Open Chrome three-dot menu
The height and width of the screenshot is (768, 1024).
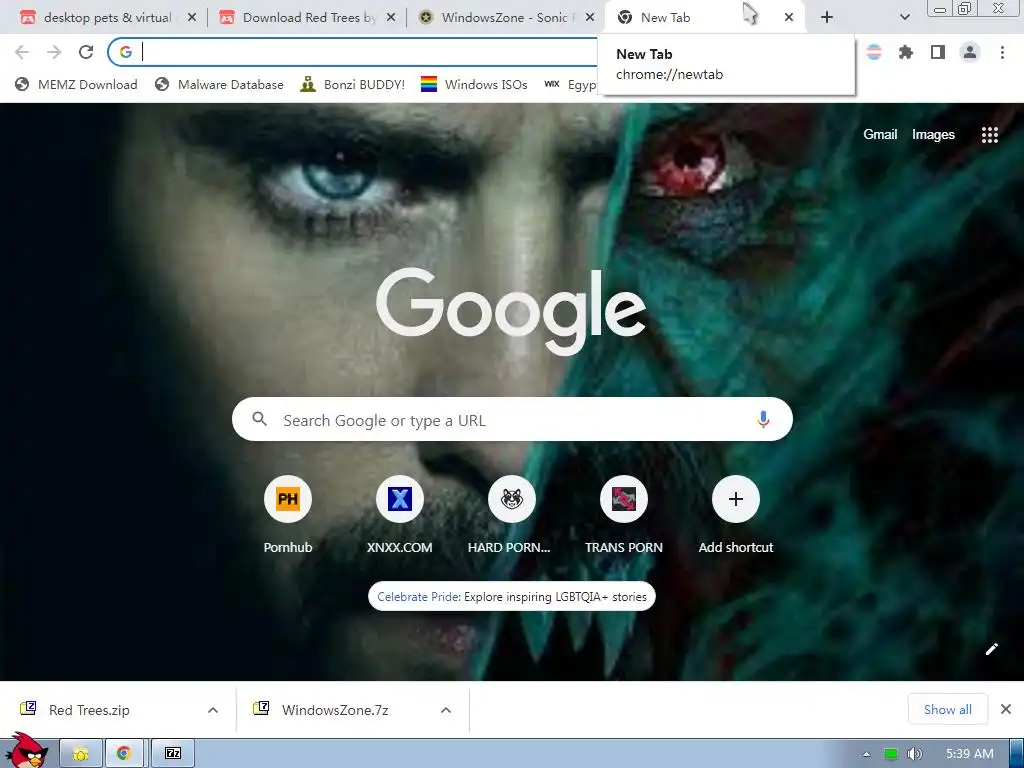click(1002, 52)
